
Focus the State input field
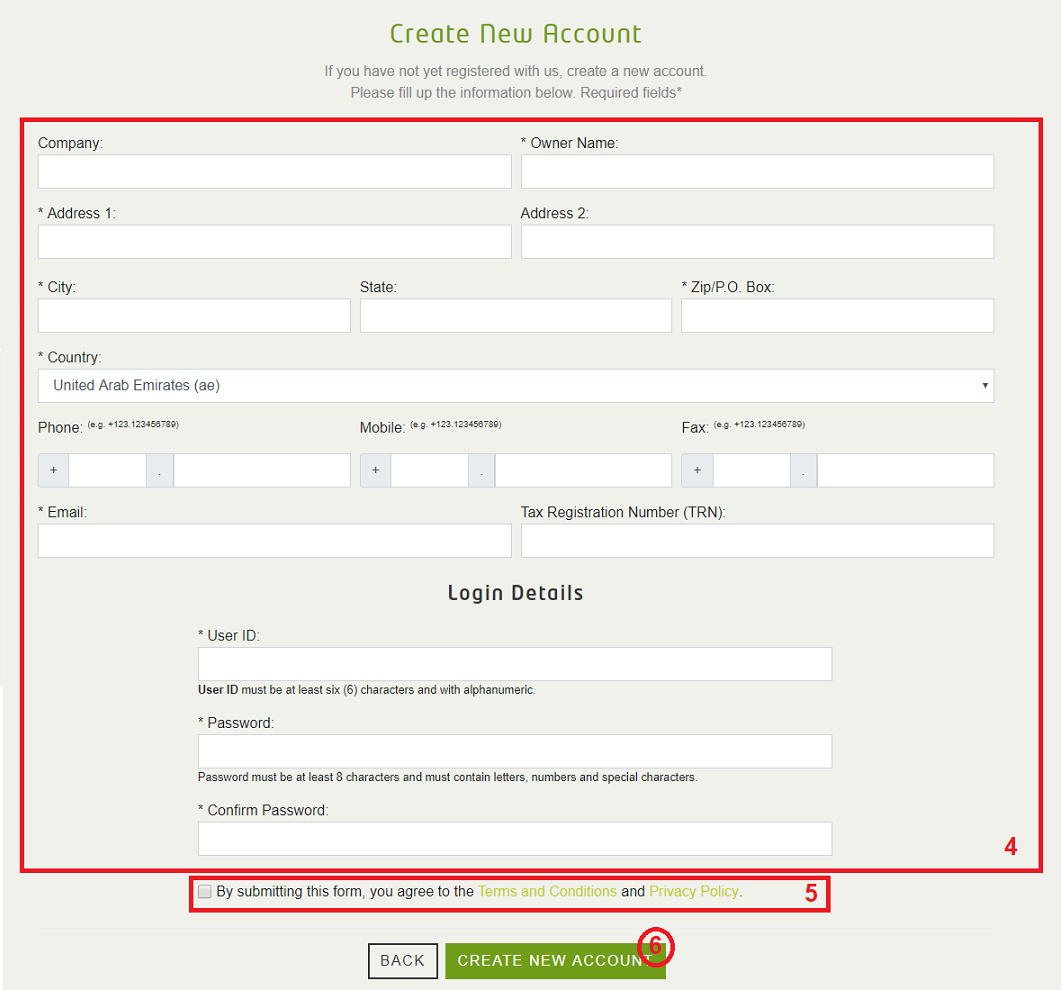tap(515, 316)
